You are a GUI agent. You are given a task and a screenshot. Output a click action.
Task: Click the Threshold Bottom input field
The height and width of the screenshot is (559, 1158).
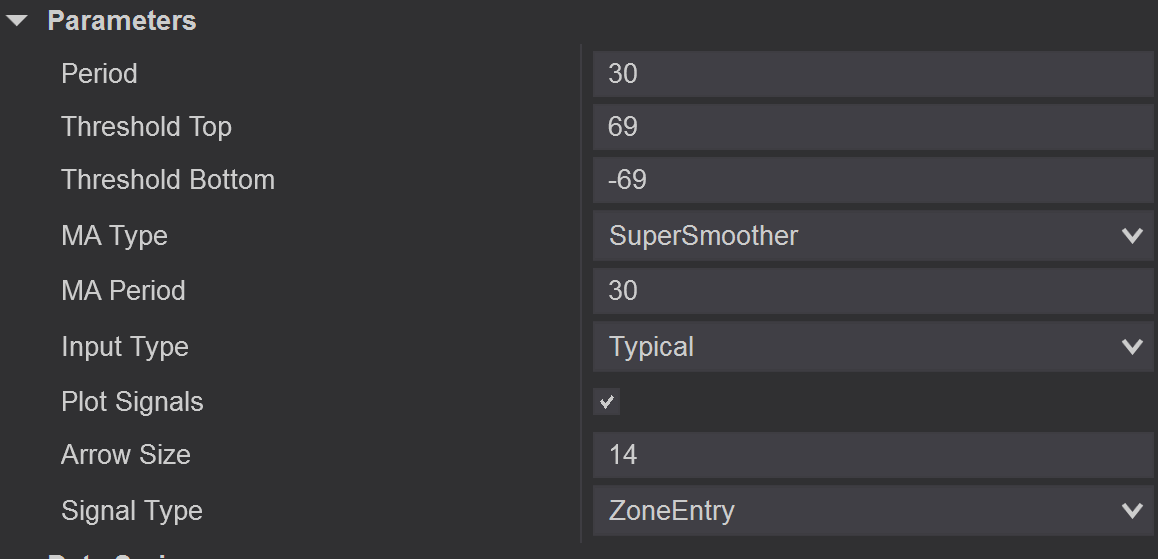[x=872, y=180]
